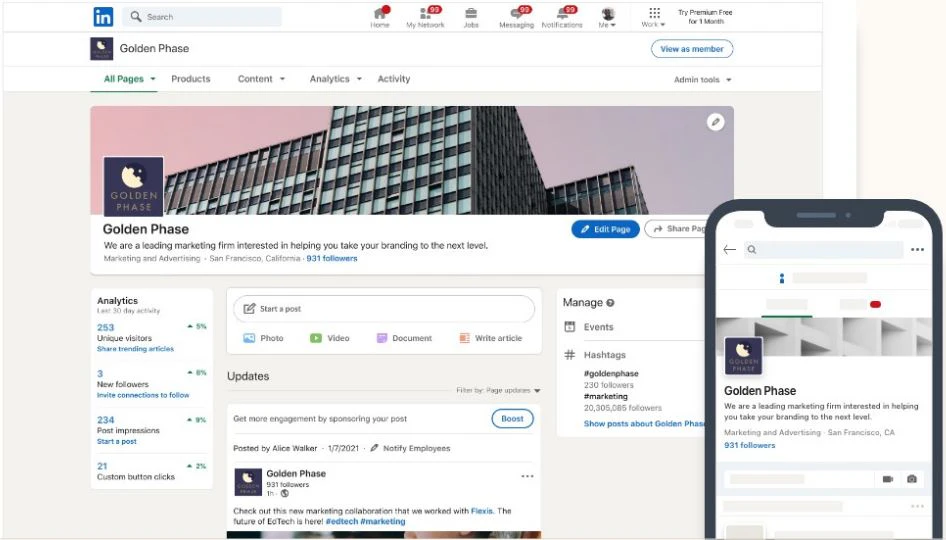946x540 pixels.
Task: Click Write article option
Action: coord(490,338)
